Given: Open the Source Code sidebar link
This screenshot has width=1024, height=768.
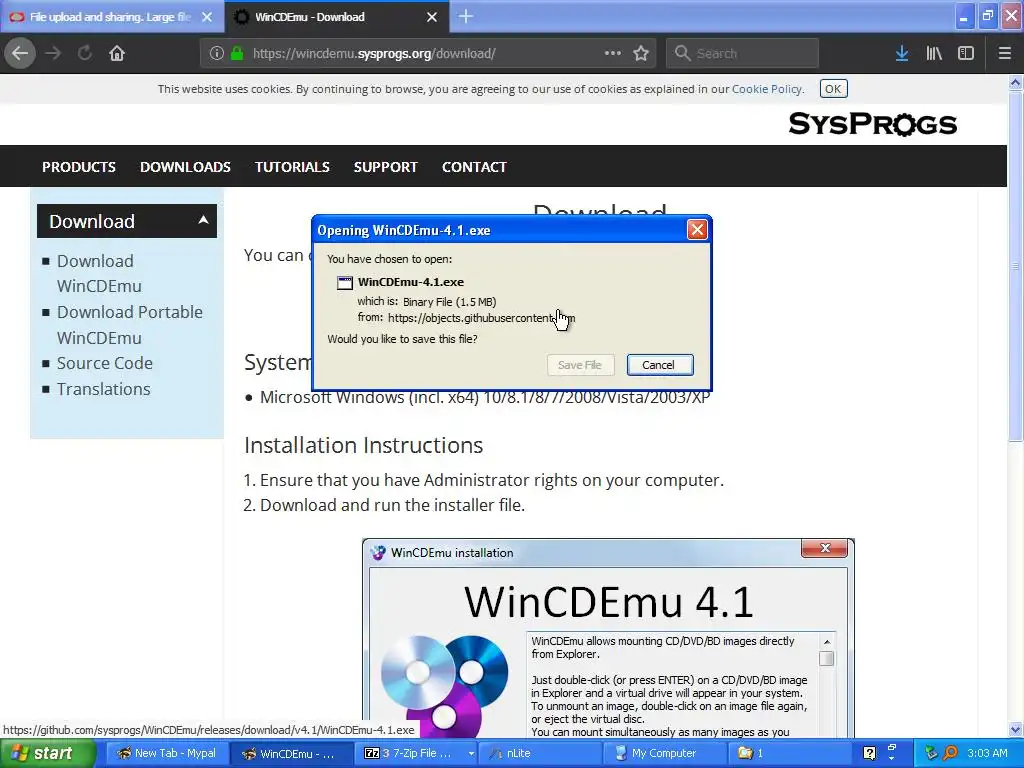Looking at the screenshot, I should 104,363.
